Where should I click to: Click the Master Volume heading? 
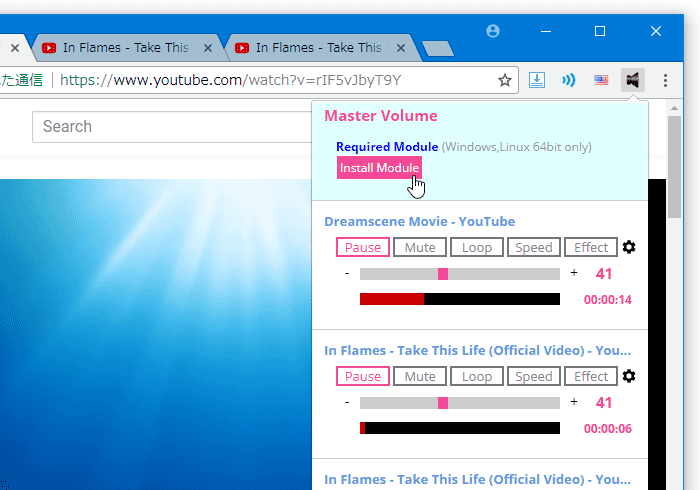(381, 116)
